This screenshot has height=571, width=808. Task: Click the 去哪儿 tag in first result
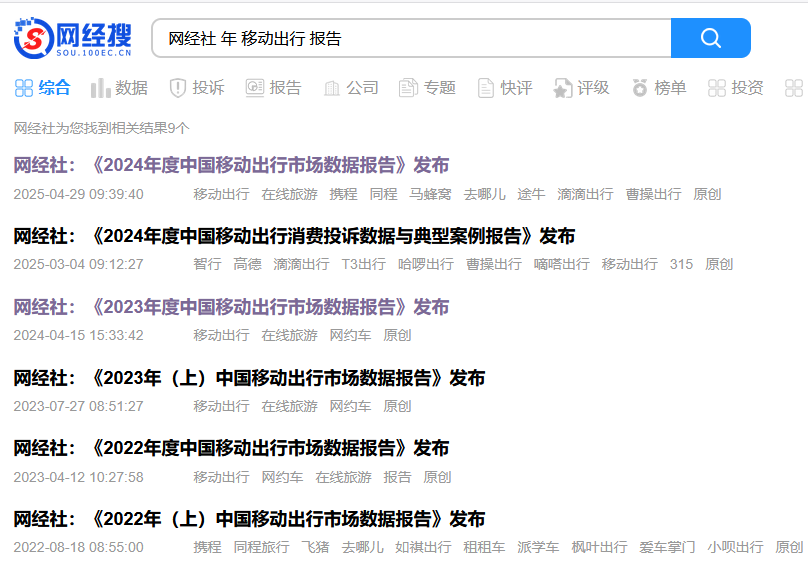click(x=484, y=194)
